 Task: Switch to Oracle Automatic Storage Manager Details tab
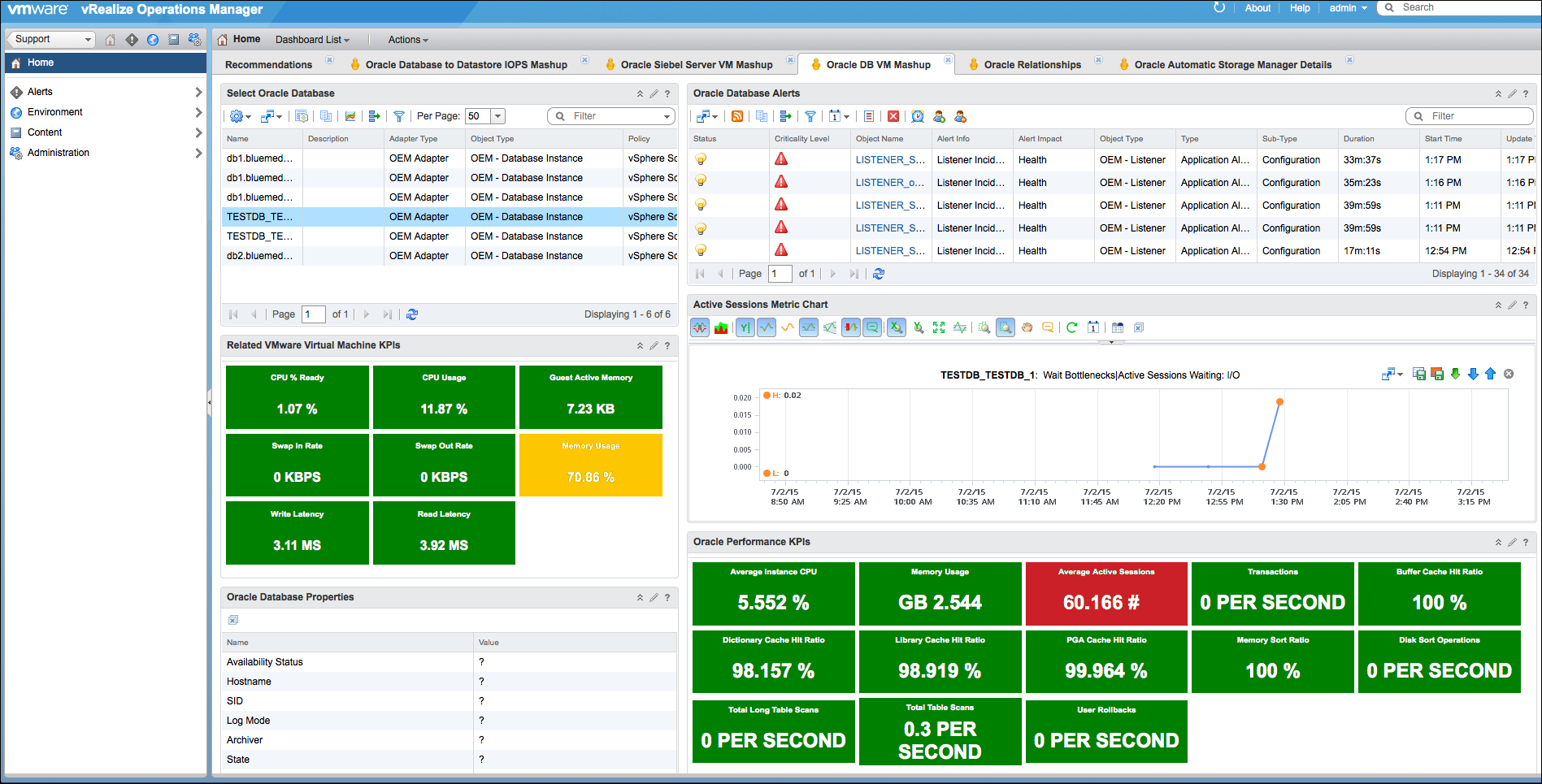pos(1233,65)
